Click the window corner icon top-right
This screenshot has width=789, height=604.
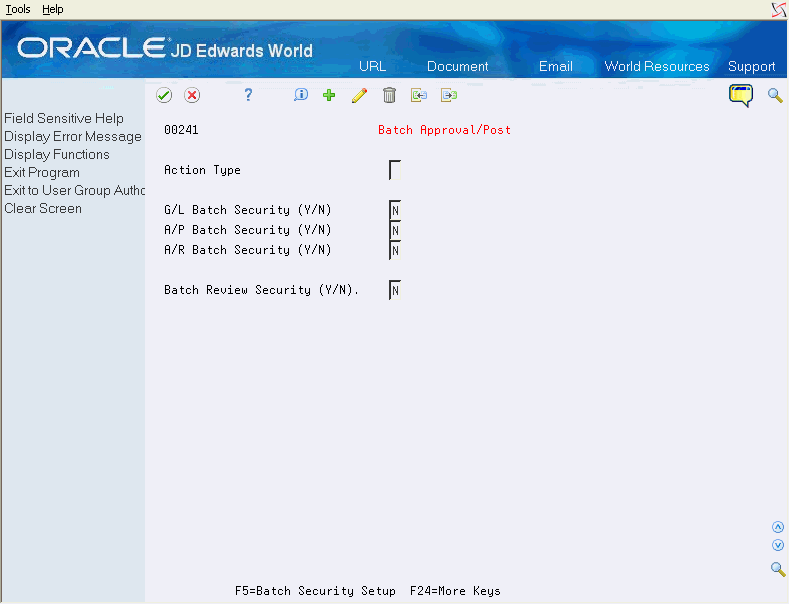(779, 10)
